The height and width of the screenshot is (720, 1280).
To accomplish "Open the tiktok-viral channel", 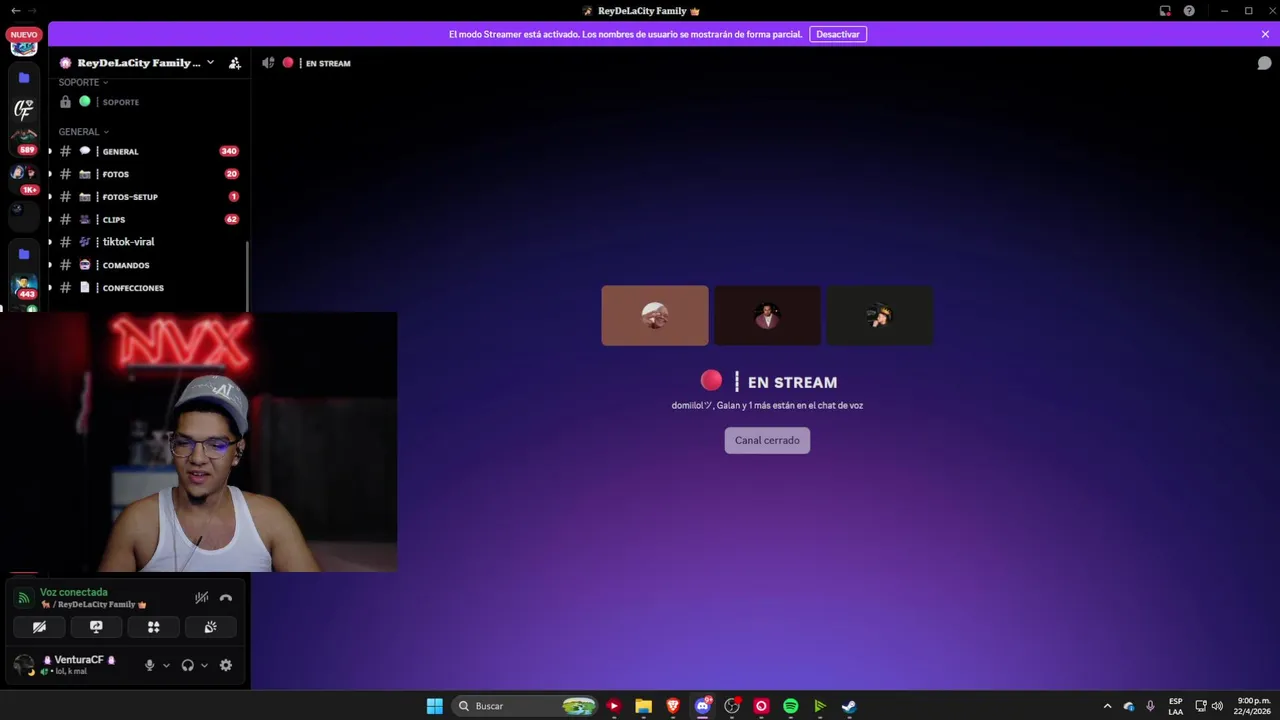I will tap(148, 242).
